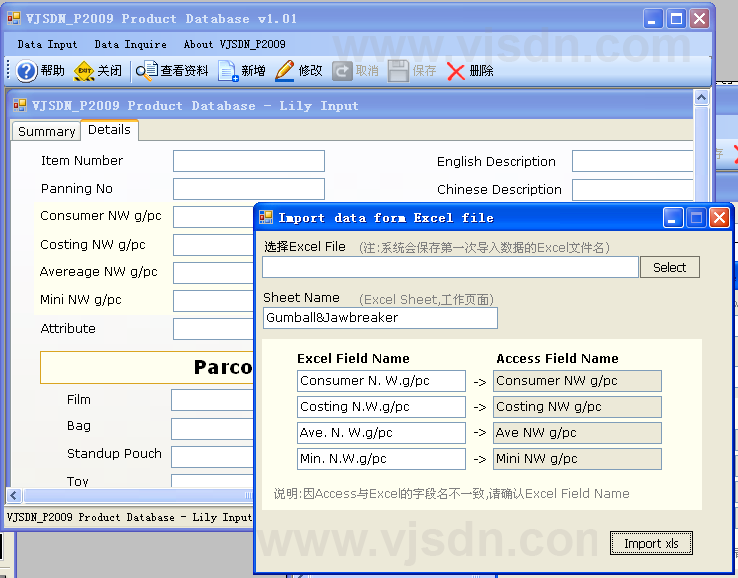The image size is (738, 578).
Task: Click the Import xls button
Action: point(651,543)
